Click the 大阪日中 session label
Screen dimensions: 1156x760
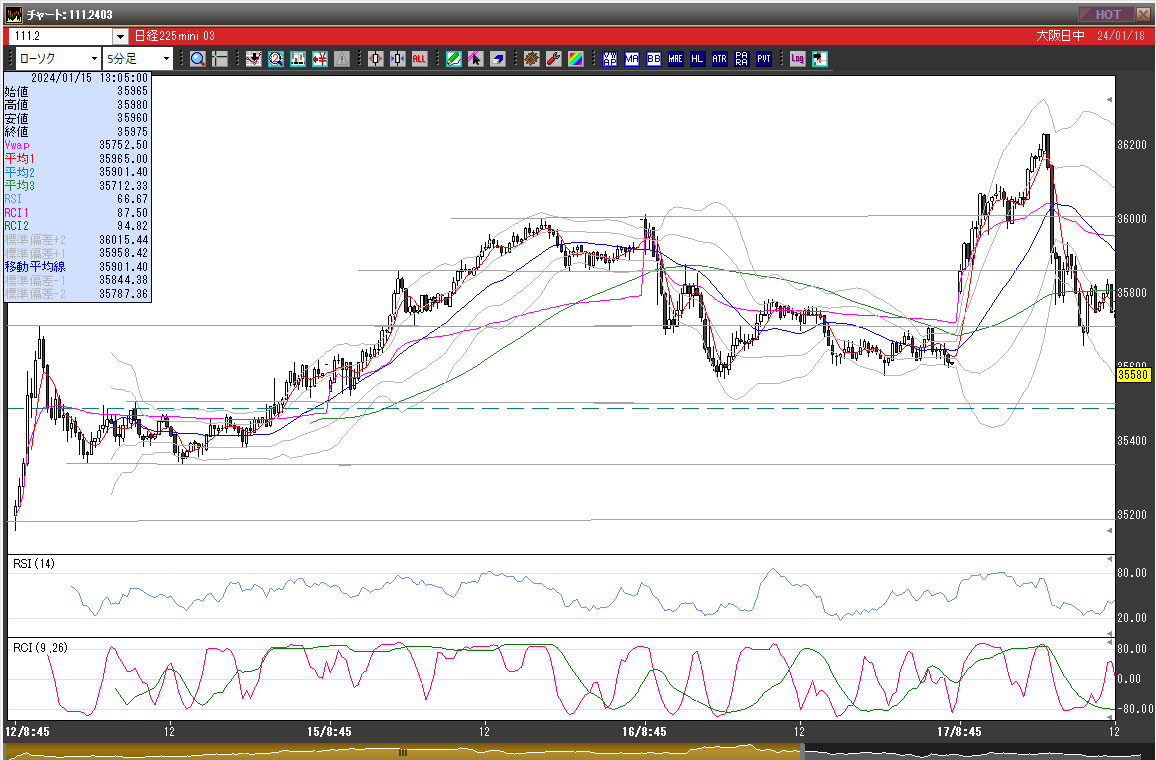[1061, 36]
